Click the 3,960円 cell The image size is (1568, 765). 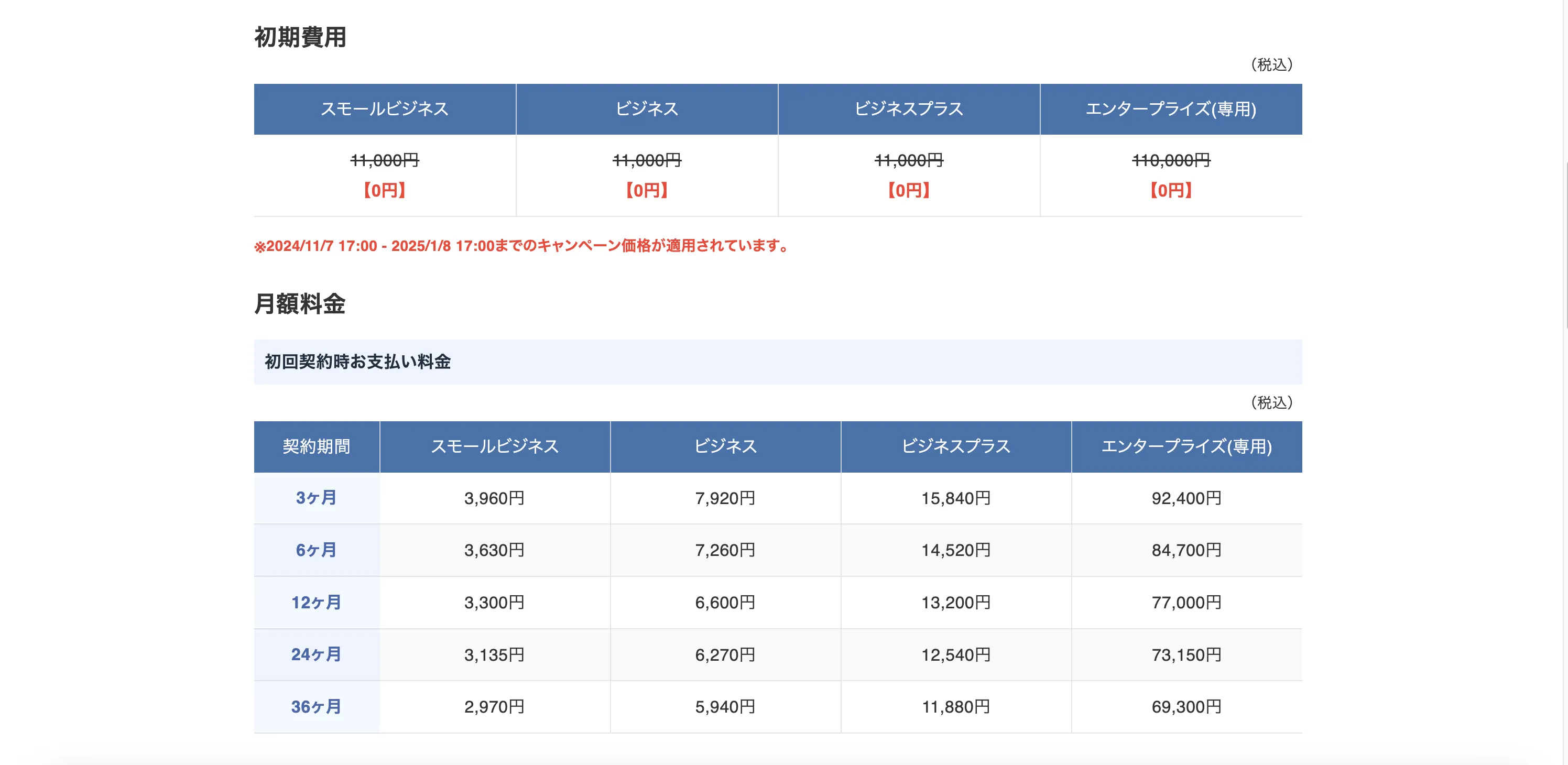(x=495, y=498)
